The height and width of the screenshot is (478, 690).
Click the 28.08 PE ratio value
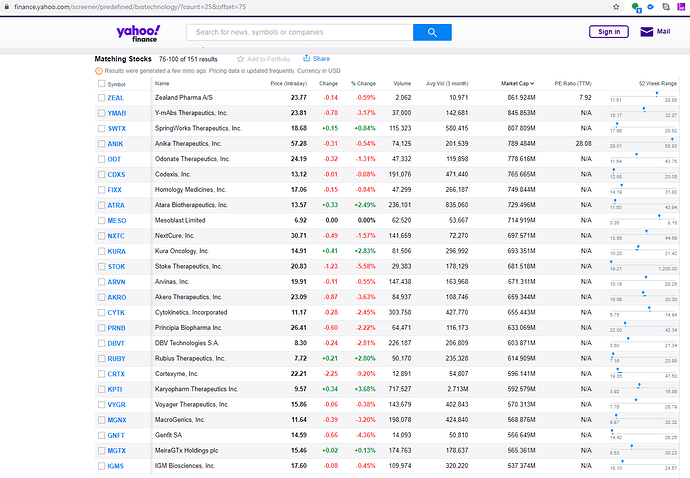pyautogui.click(x=584, y=143)
